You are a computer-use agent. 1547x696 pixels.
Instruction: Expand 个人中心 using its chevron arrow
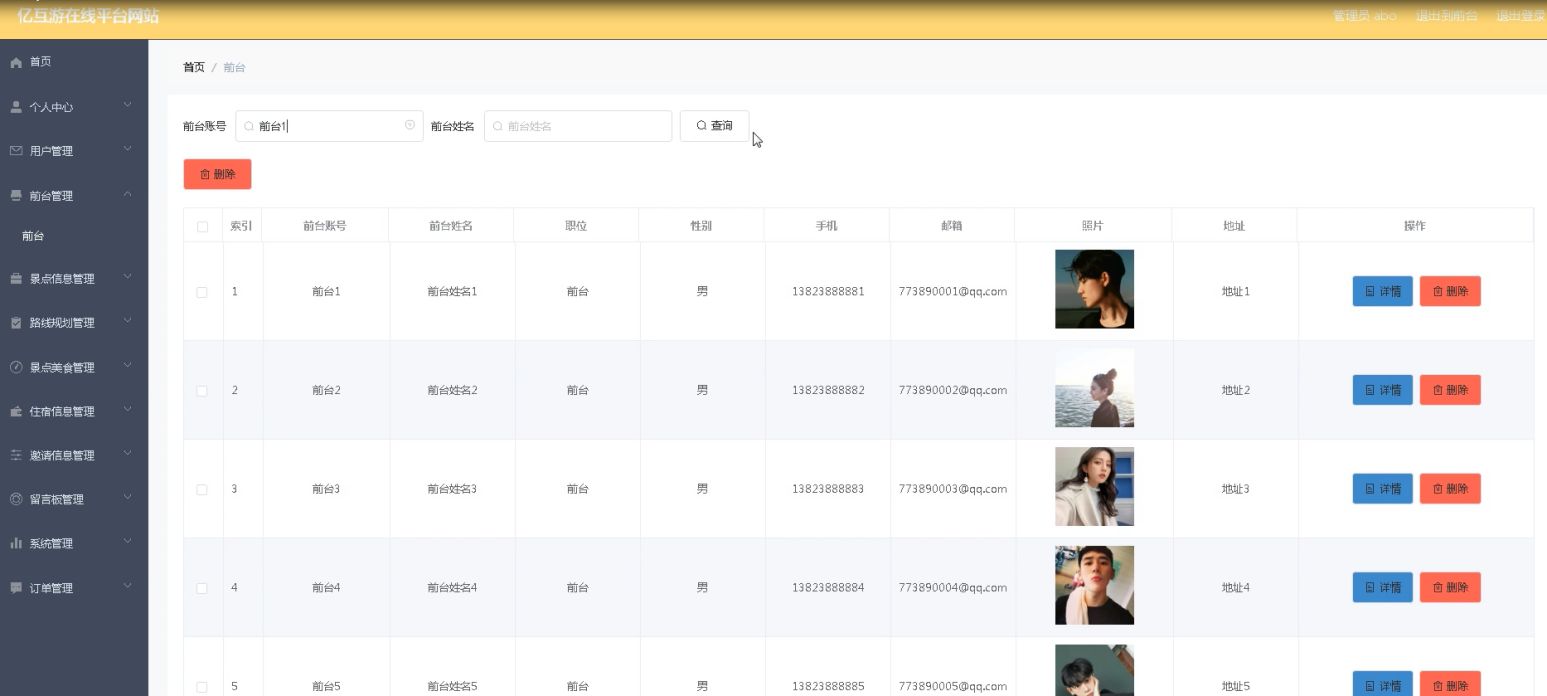click(128, 105)
